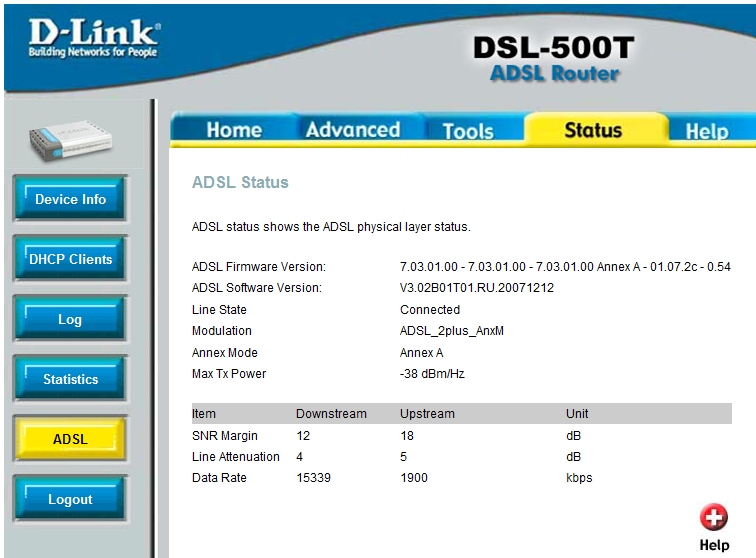
Task: Click the ADSL physical layer status description
Action: [x=331, y=227]
